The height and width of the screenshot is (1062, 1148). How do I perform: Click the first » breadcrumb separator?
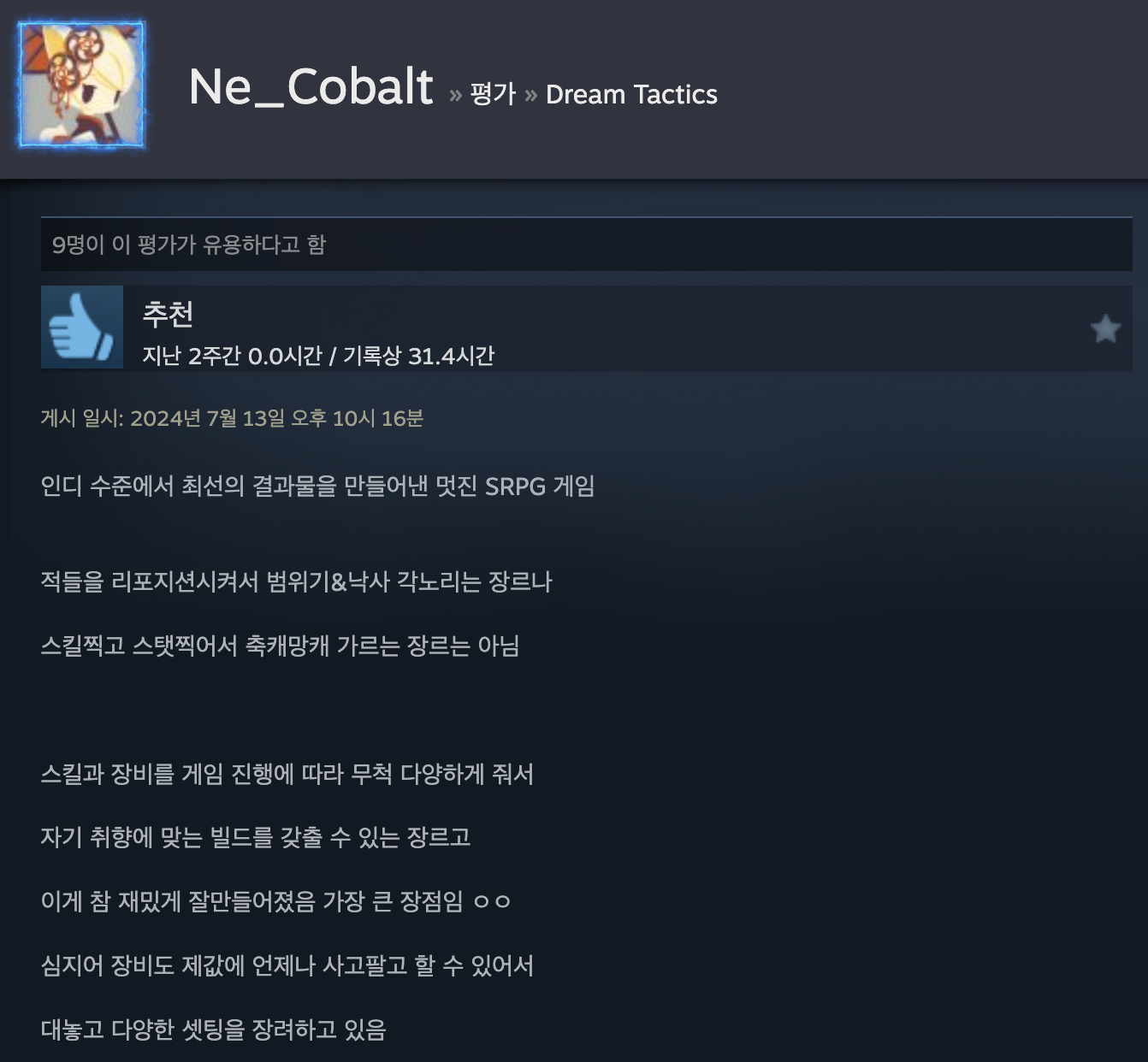pos(455,95)
